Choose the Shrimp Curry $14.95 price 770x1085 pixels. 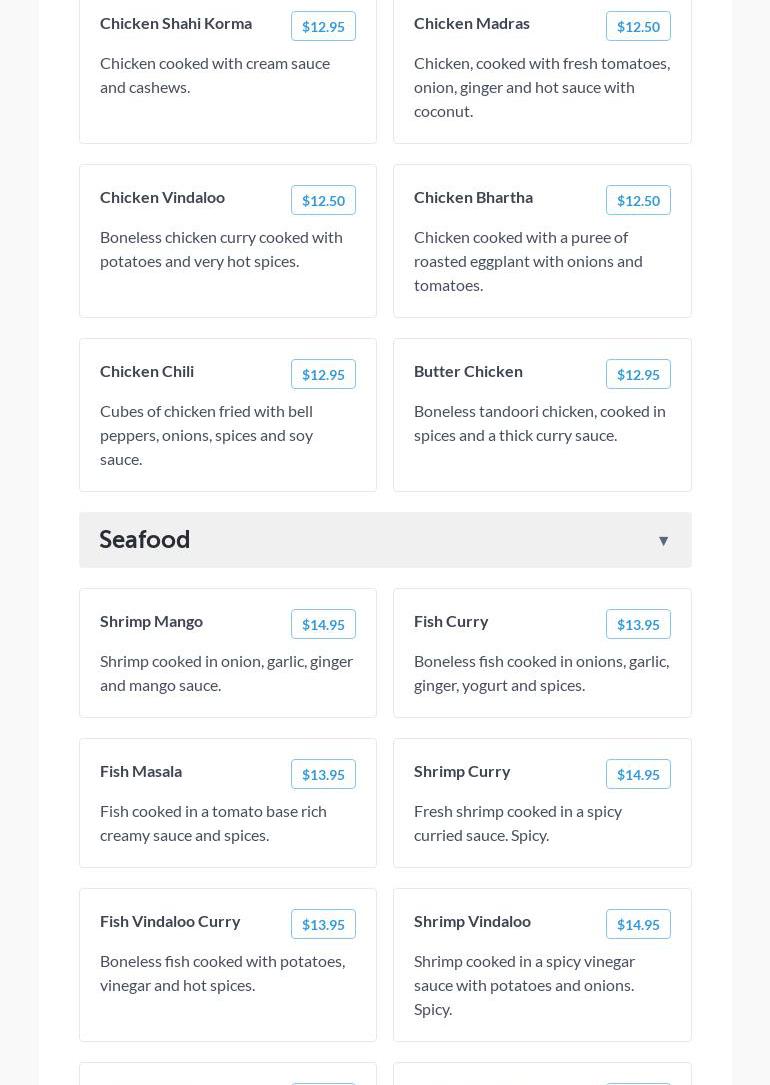click(638, 775)
